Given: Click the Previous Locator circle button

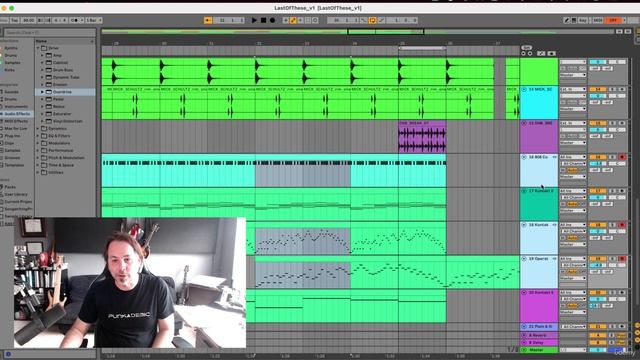Looking at the screenshot, I should pyautogui.click(x=524, y=53).
